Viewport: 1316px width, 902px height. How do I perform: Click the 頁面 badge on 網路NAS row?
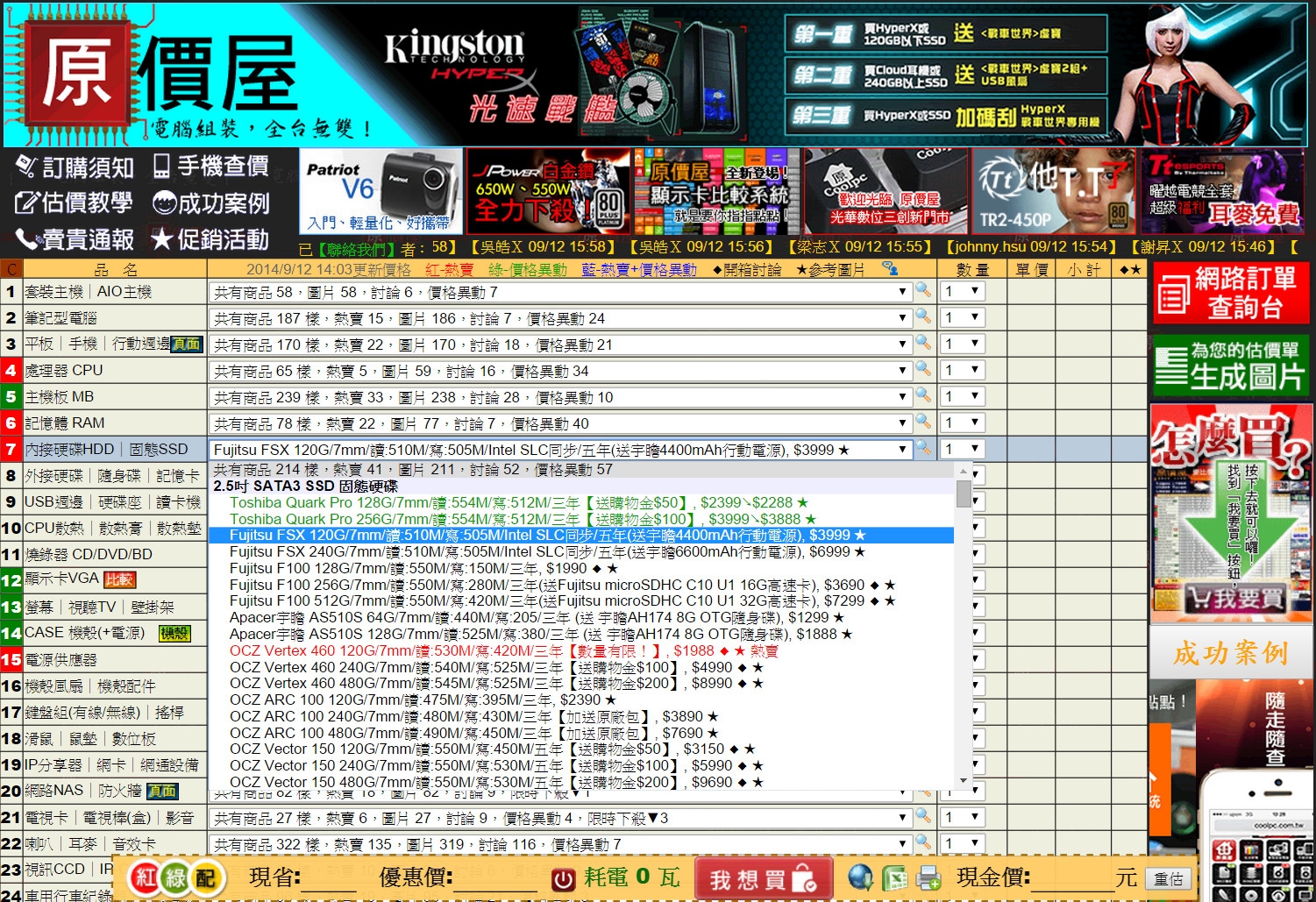click(x=161, y=791)
